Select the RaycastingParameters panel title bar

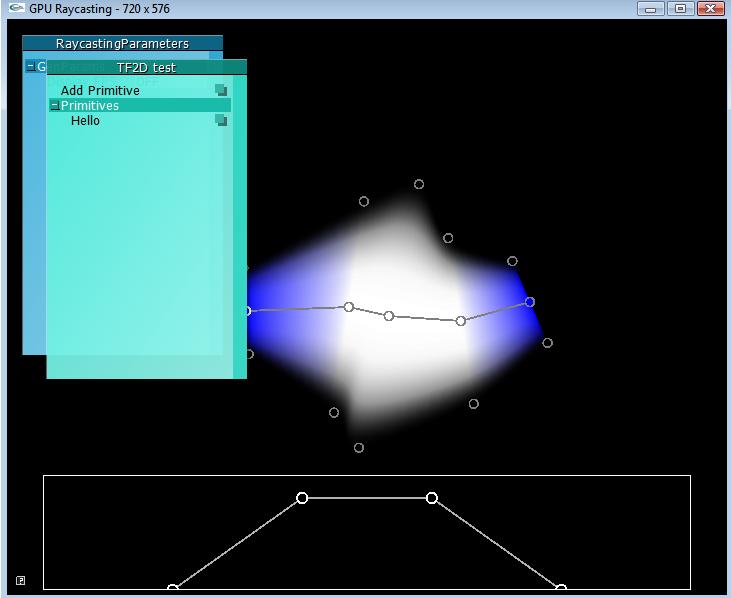[x=122, y=44]
